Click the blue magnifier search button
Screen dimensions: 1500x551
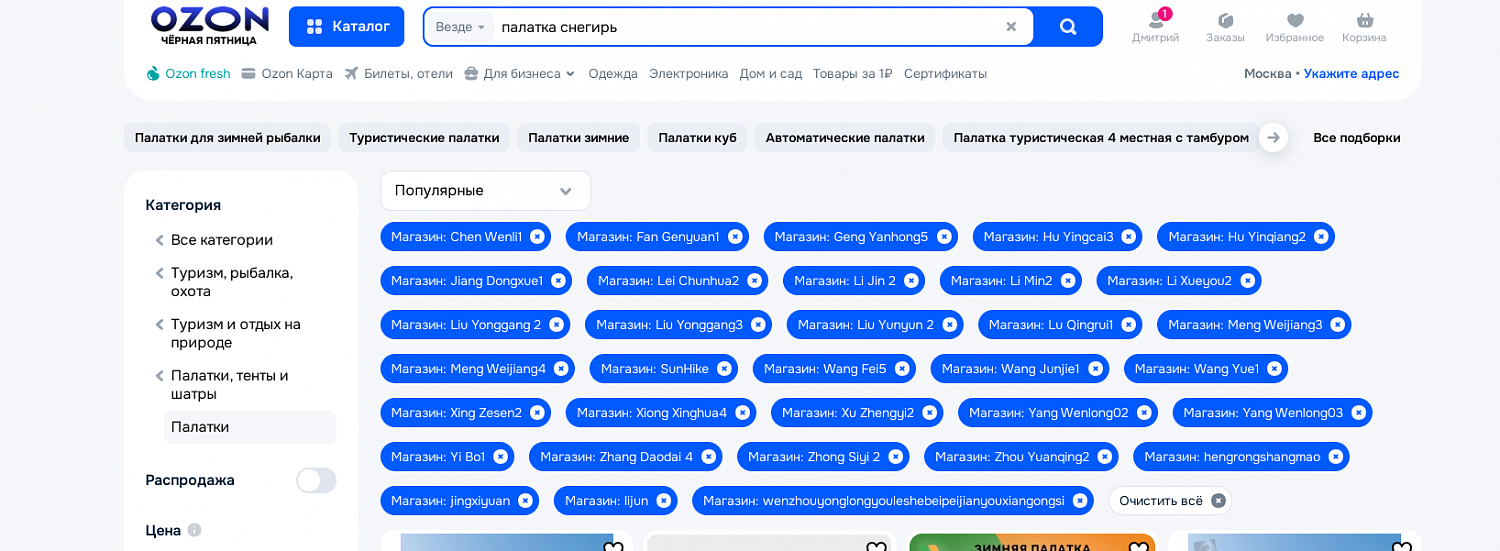tap(1068, 27)
